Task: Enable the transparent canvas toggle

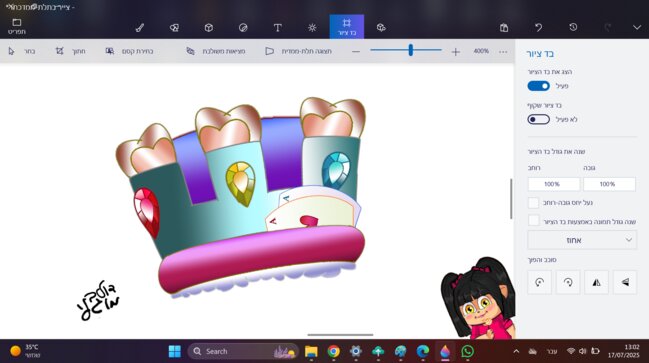Action: click(538, 119)
